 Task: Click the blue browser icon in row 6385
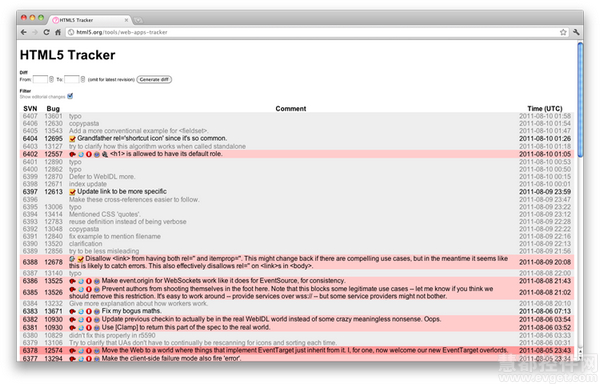(81, 289)
